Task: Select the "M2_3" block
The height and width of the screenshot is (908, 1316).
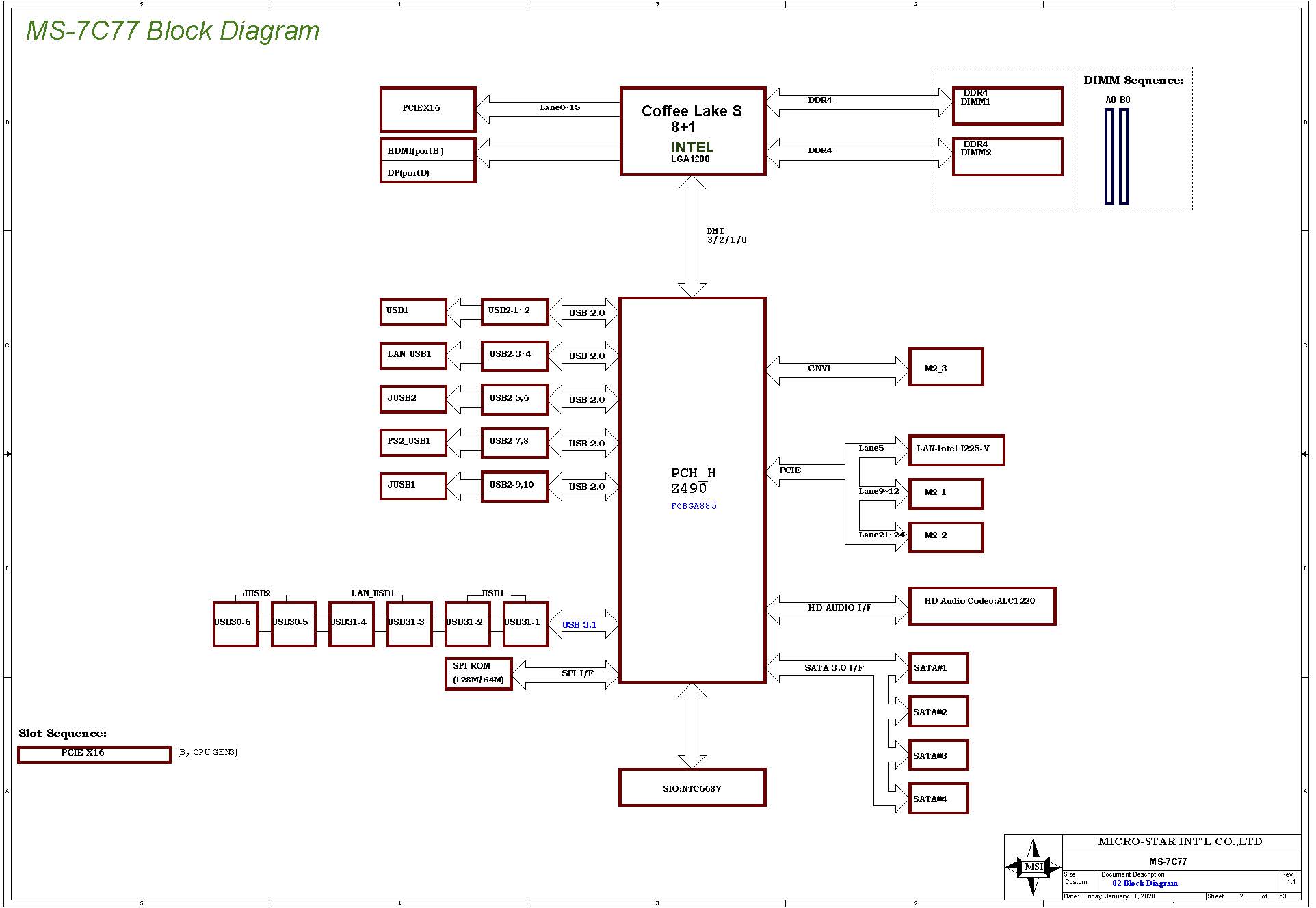Action: [946, 367]
